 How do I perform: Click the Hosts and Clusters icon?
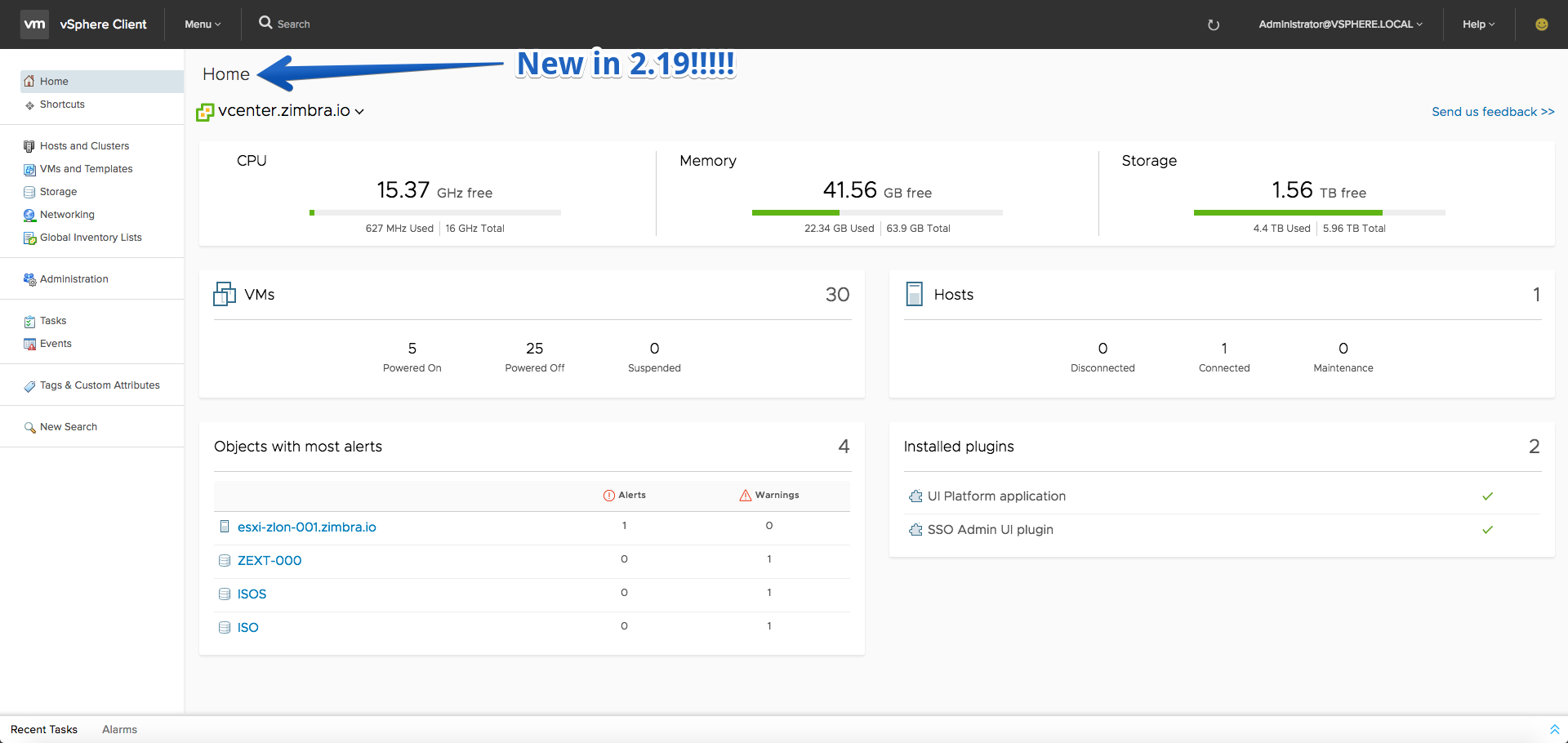29,146
